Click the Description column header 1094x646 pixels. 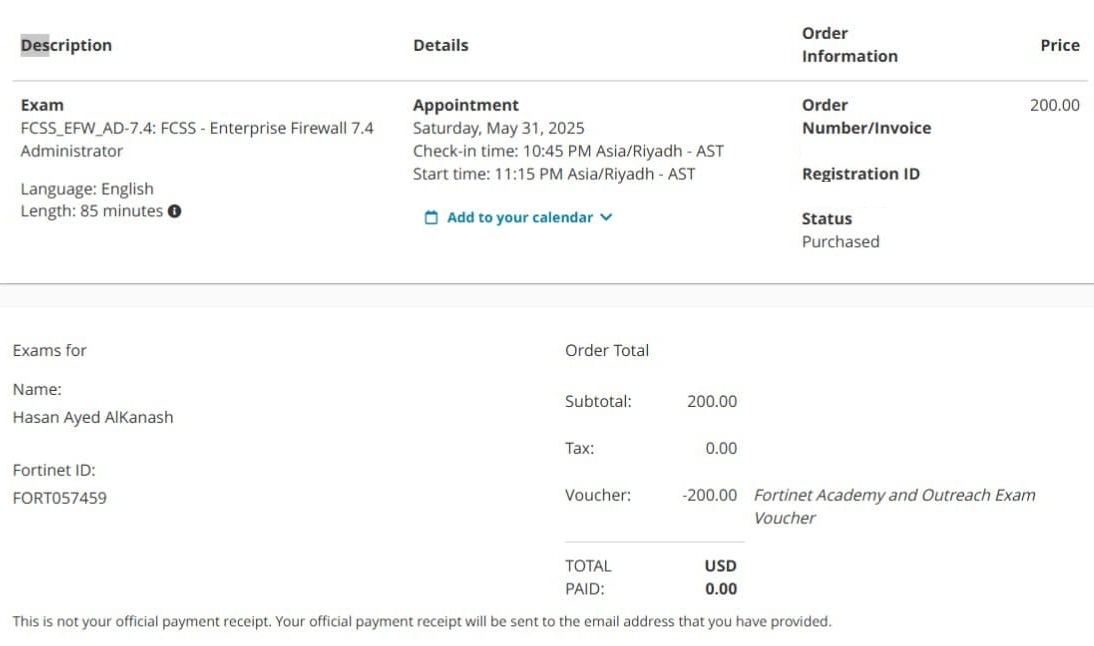[66, 45]
